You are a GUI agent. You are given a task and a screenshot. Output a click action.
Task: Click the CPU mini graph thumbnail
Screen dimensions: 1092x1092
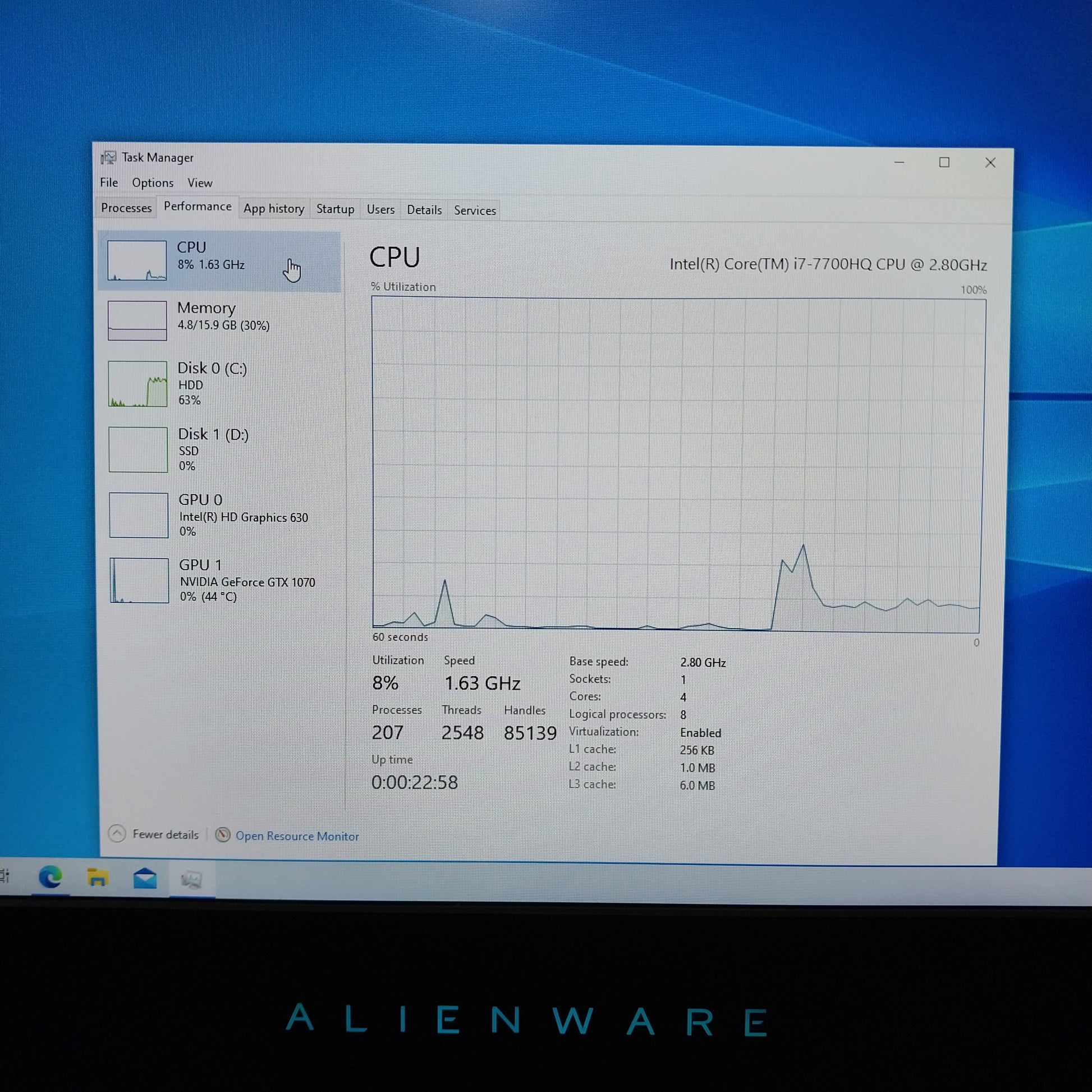[x=137, y=260]
